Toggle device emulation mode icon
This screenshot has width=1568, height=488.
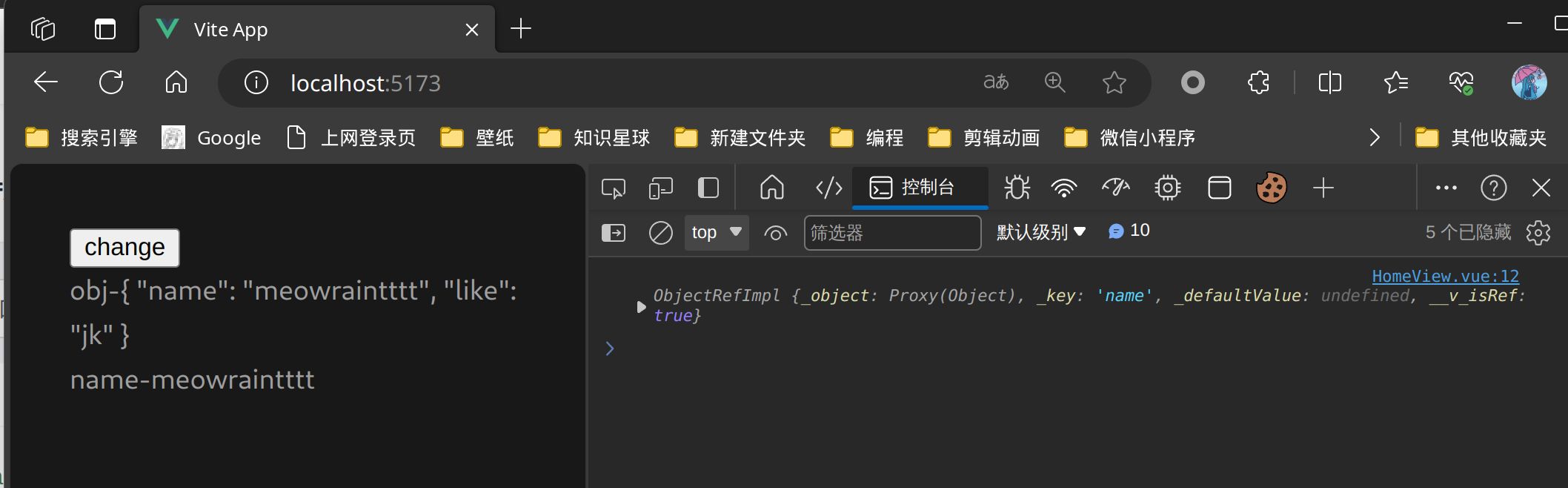(660, 188)
